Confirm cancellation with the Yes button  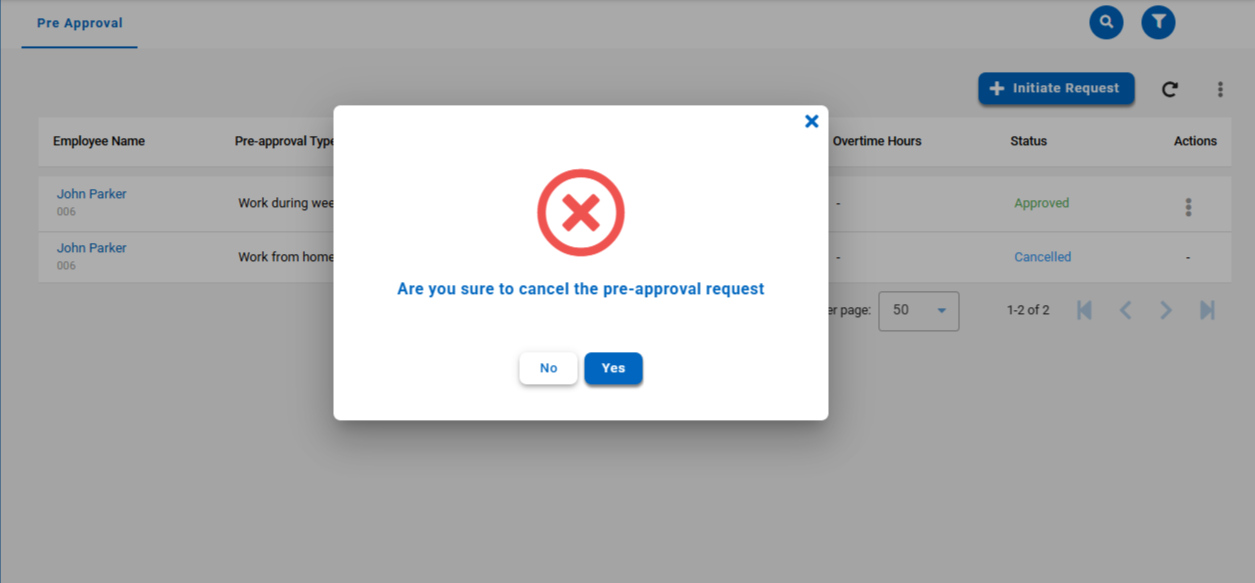[613, 368]
